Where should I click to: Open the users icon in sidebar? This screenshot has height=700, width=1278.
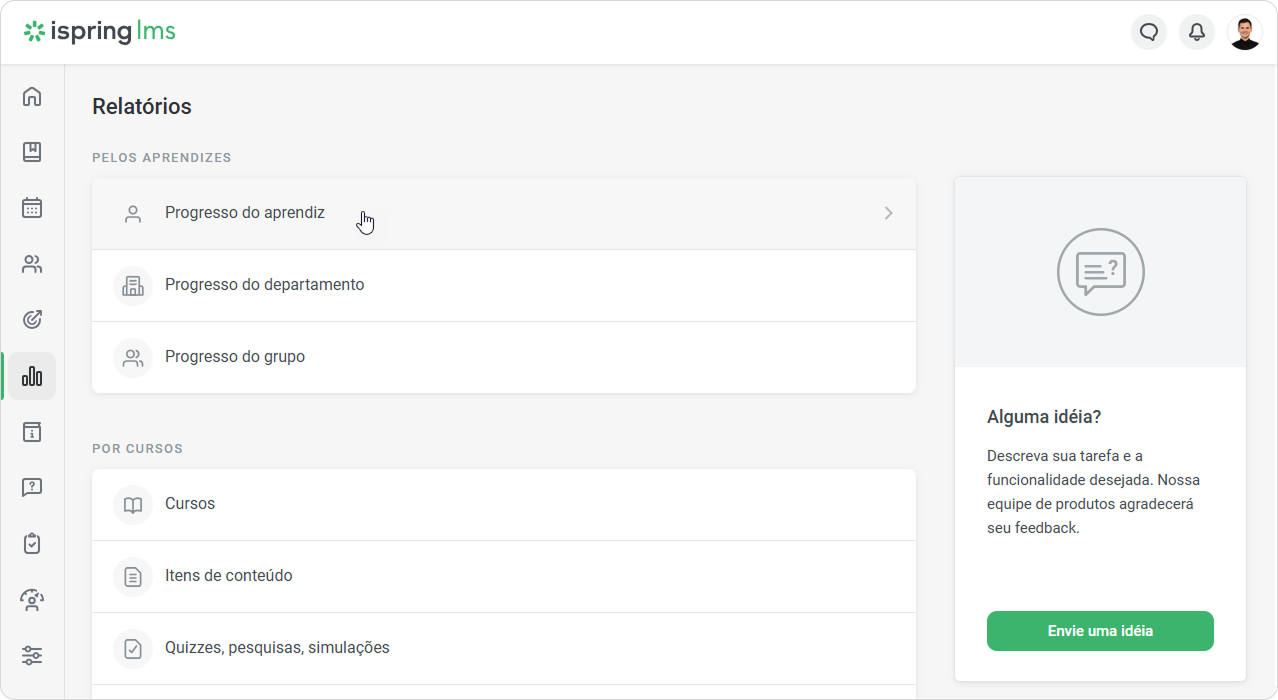[x=32, y=264]
